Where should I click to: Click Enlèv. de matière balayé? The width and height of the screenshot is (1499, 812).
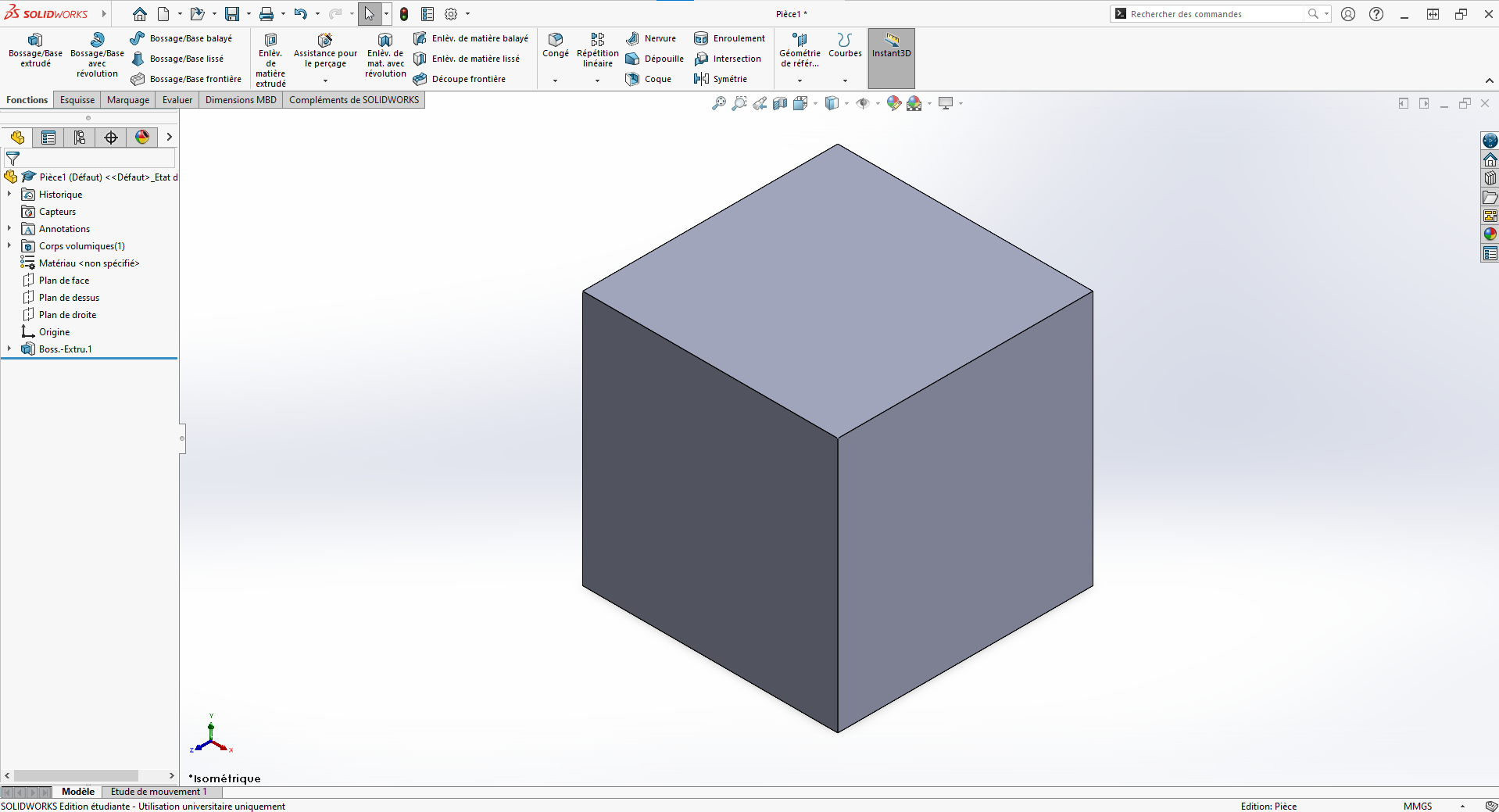[471, 38]
